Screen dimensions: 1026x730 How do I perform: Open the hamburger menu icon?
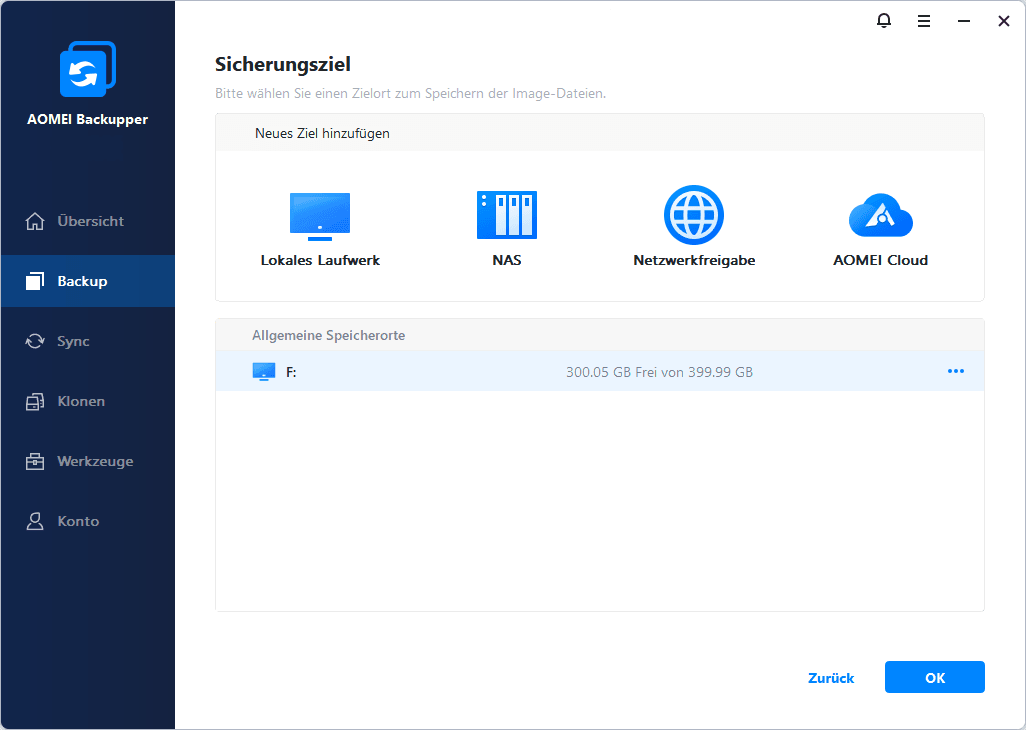pos(924,22)
